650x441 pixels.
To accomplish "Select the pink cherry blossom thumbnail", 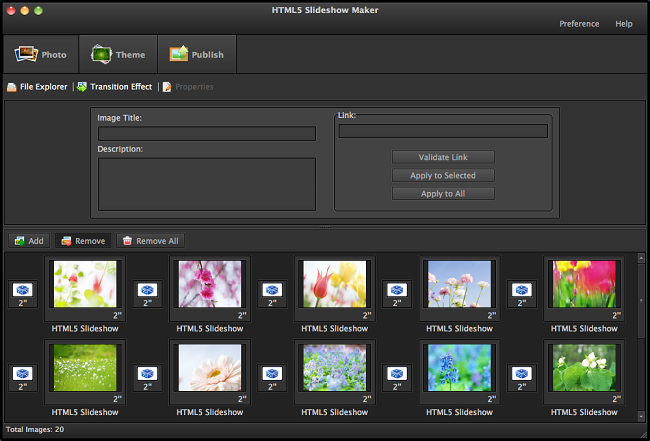I will pyautogui.click(x=210, y=284).
